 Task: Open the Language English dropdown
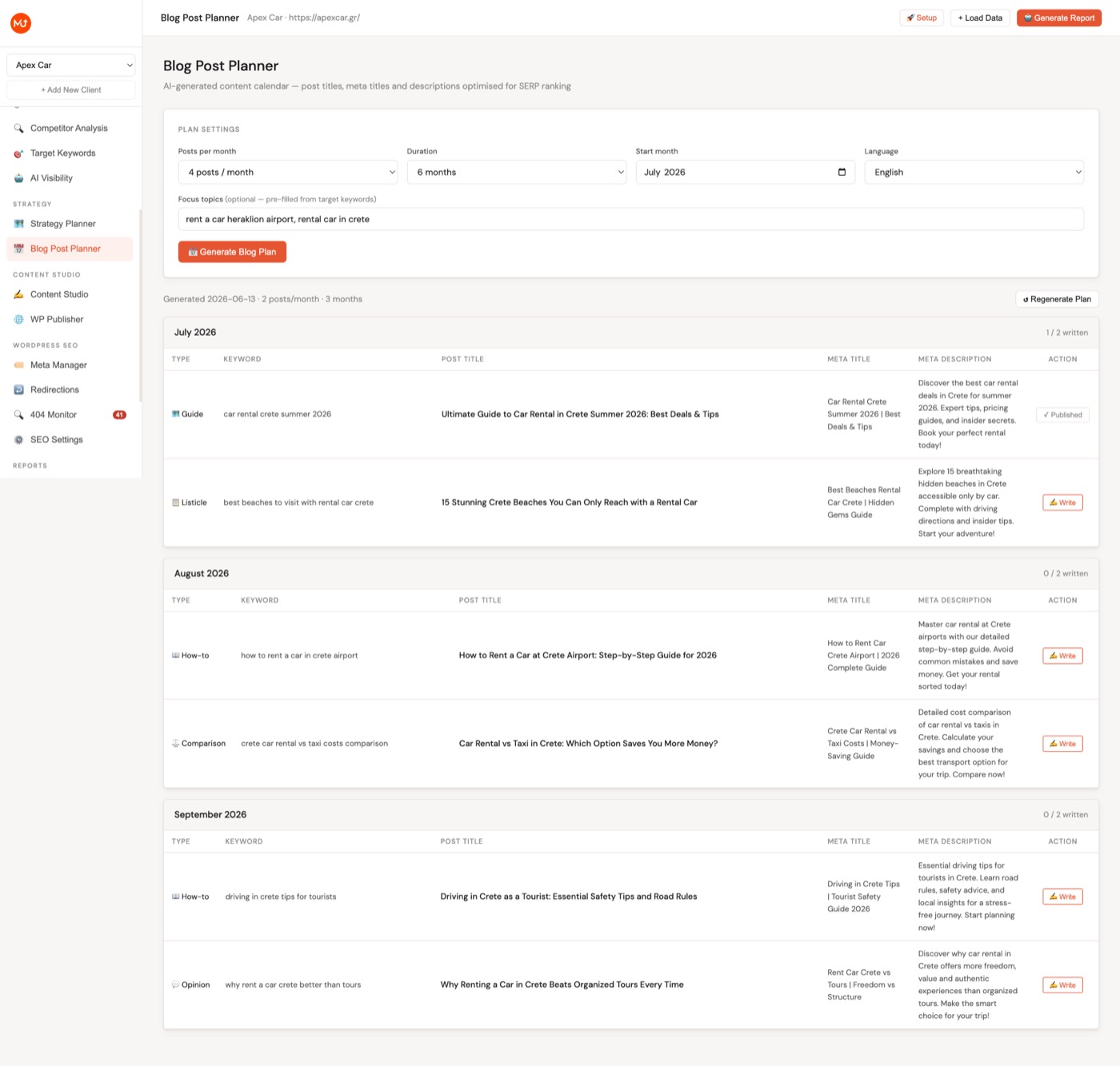(974, 172)
